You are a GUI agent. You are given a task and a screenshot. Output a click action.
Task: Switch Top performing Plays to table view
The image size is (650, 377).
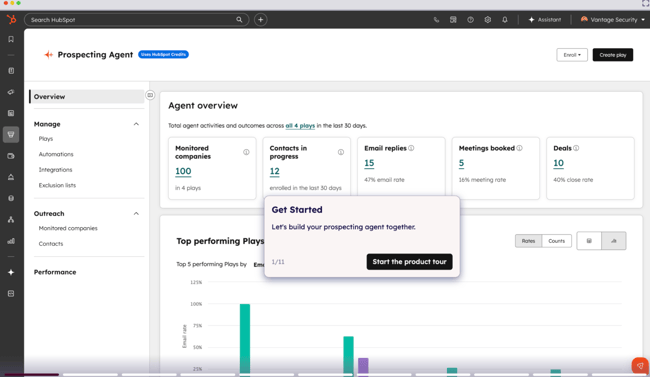click(x=589, y=241)
